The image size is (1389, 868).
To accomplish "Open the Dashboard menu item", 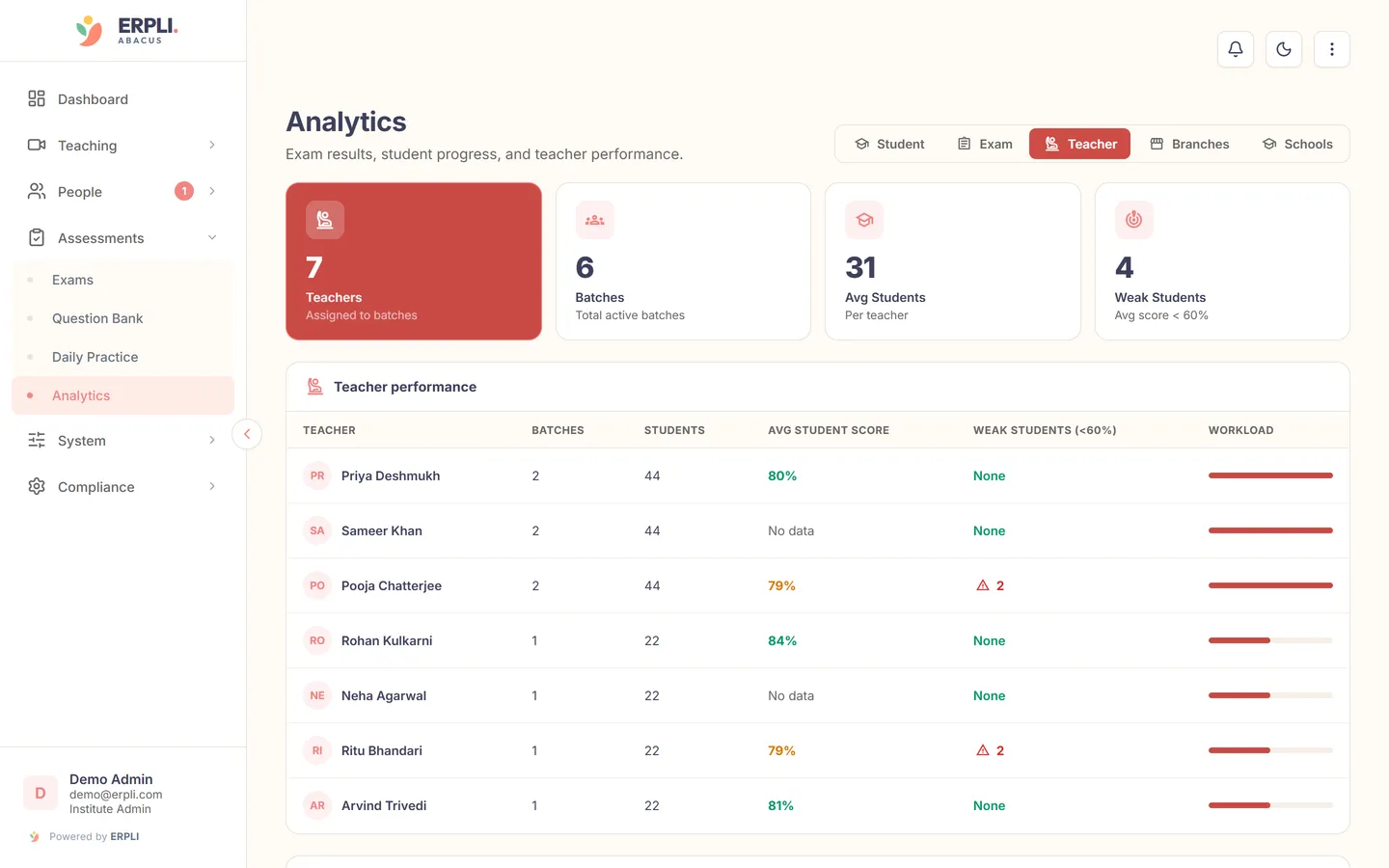I will coord(123,98).
